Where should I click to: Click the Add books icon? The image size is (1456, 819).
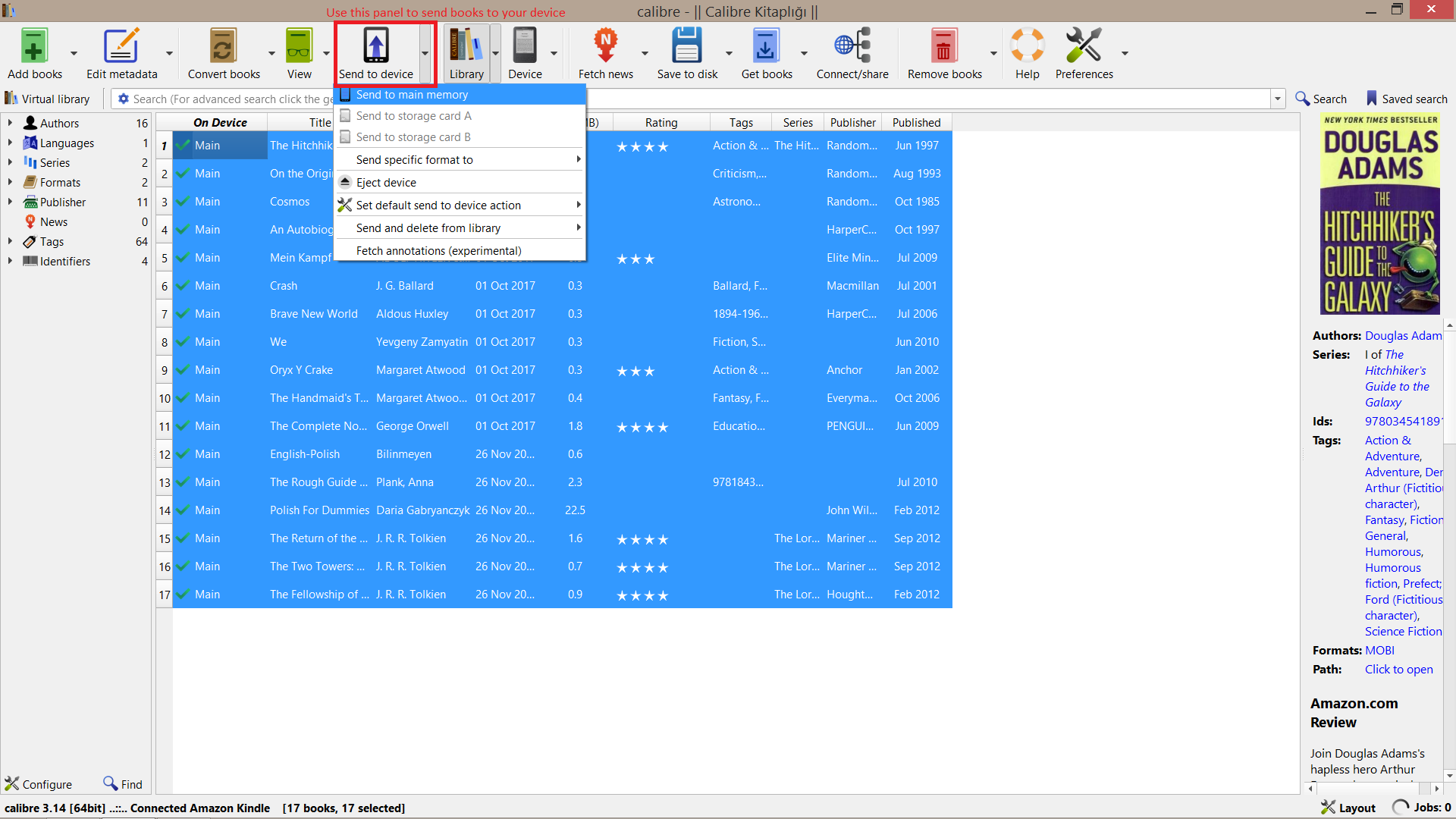click(x=34, y=45)
